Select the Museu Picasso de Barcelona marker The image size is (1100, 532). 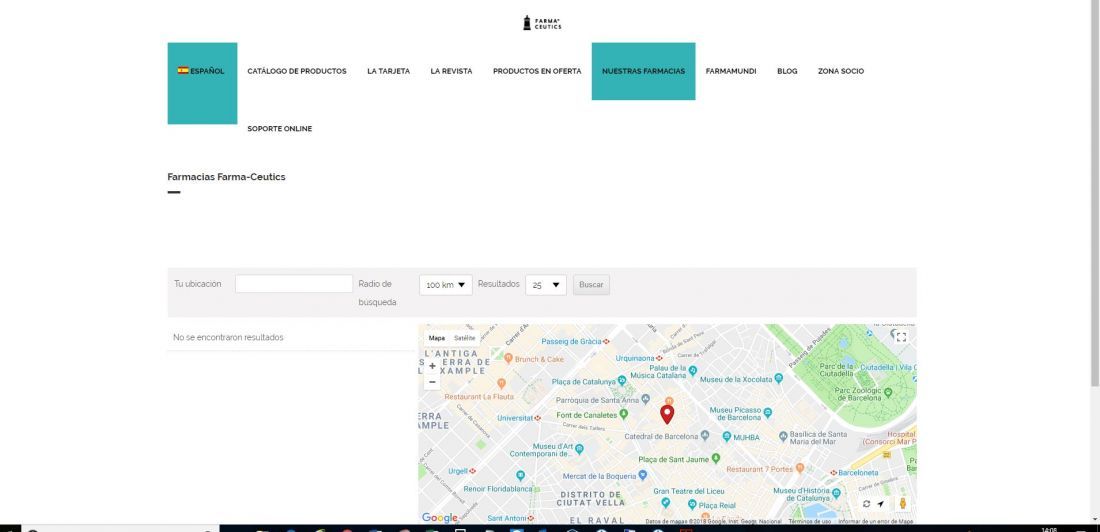click(767, 413)
